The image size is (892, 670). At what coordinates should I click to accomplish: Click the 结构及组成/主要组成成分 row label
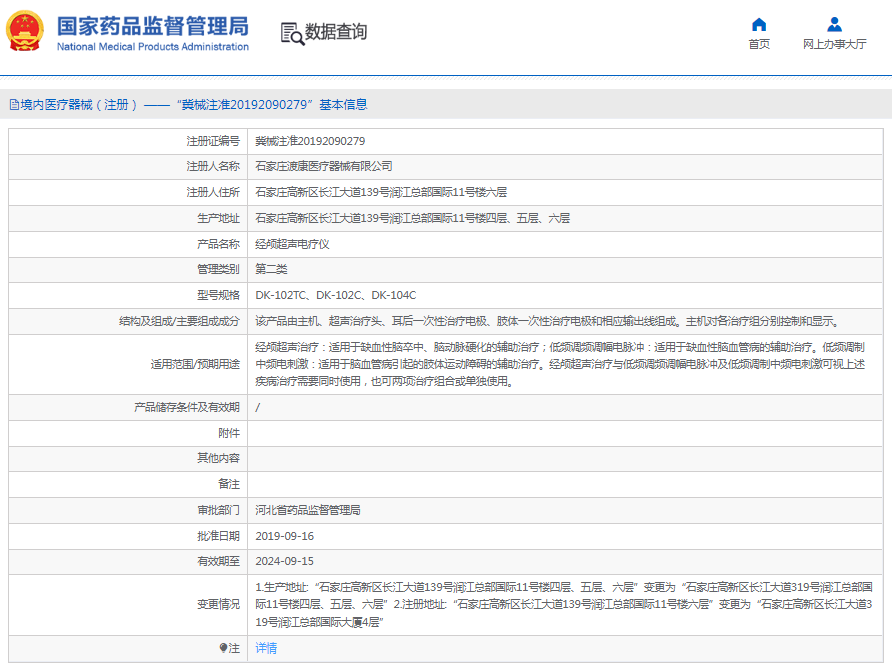(179, 321)
